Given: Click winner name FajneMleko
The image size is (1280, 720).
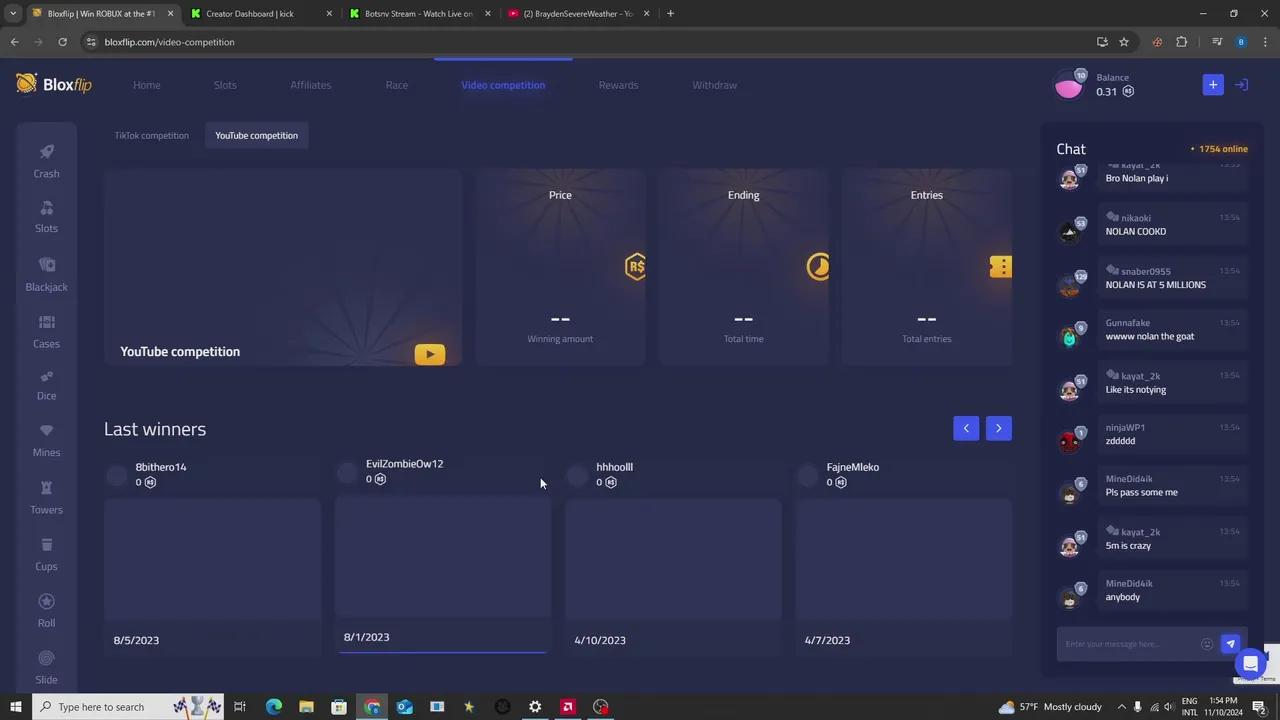Looking at the screenshot, I should click(853, 467).
